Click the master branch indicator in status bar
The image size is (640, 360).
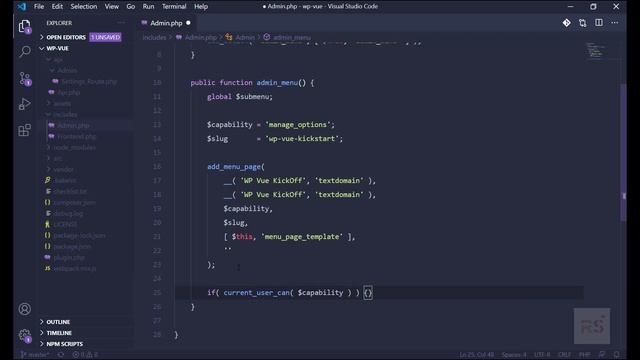[35, 355]
